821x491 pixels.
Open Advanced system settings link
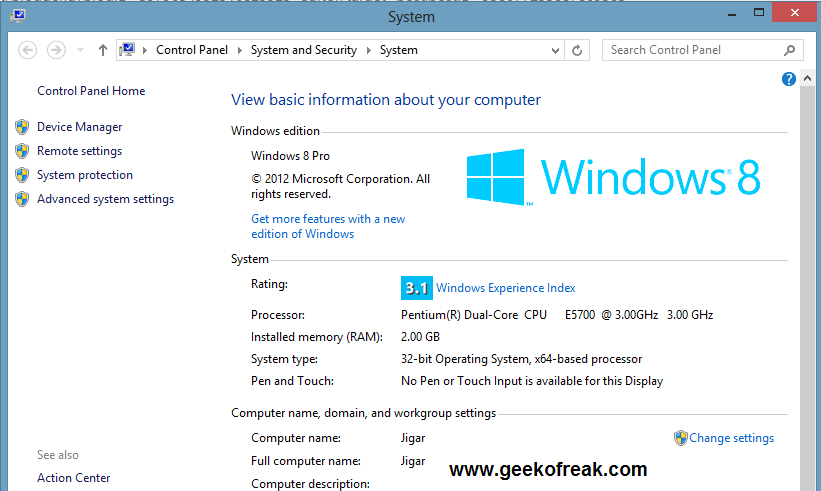point(105,199)
